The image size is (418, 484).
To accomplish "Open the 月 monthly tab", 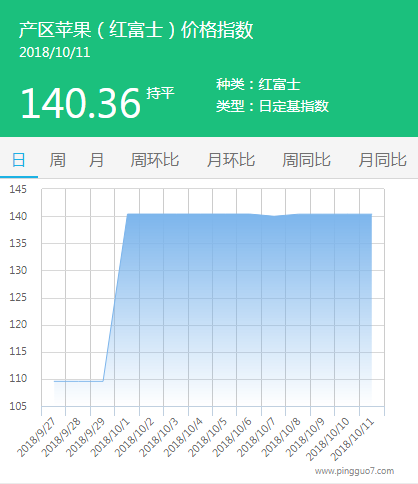I will click(x=96, y=160).
